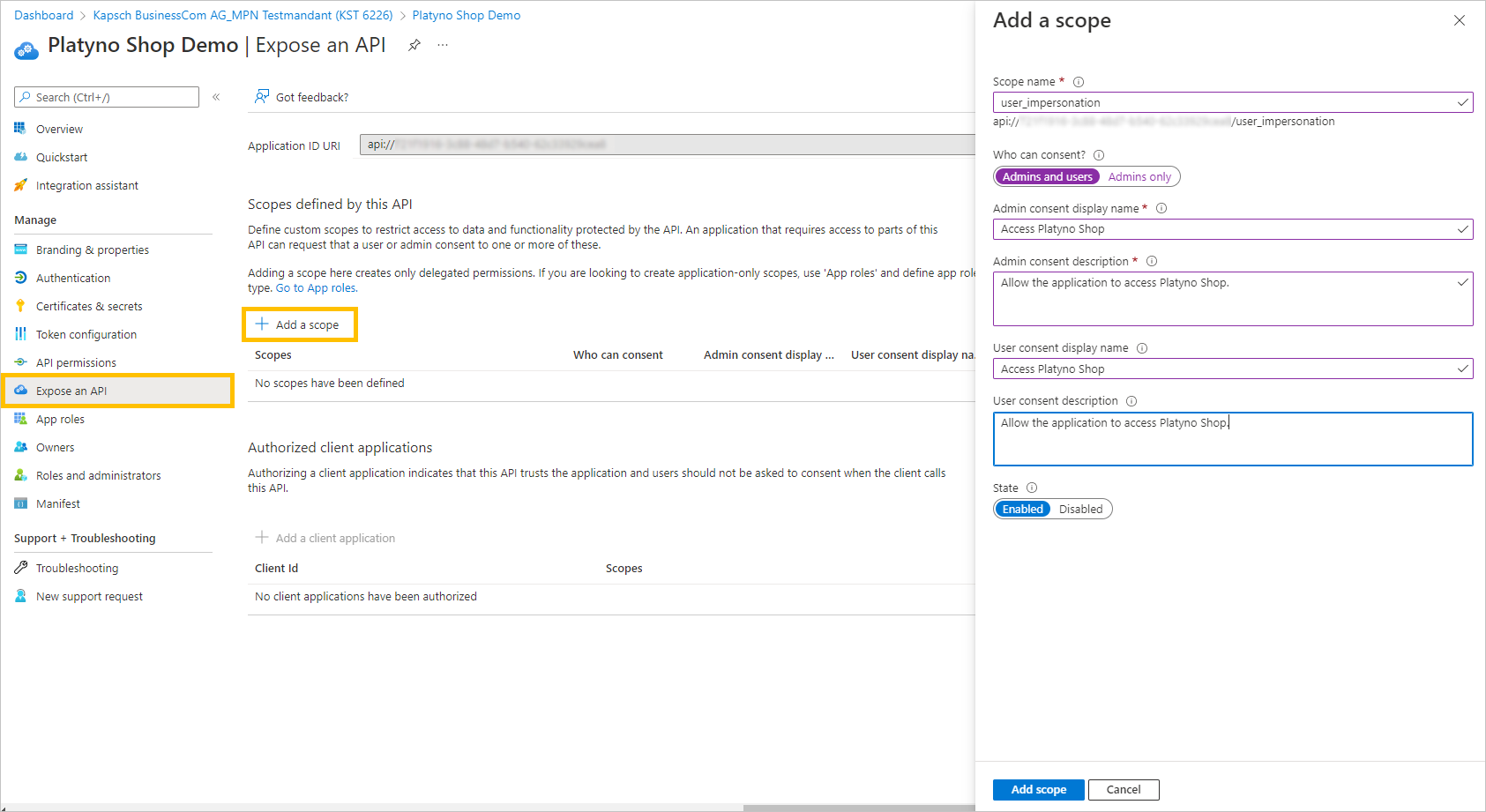Show info for Admin consent description
This screenshot has height=812, width=1486.
[x=1152, y=262]
